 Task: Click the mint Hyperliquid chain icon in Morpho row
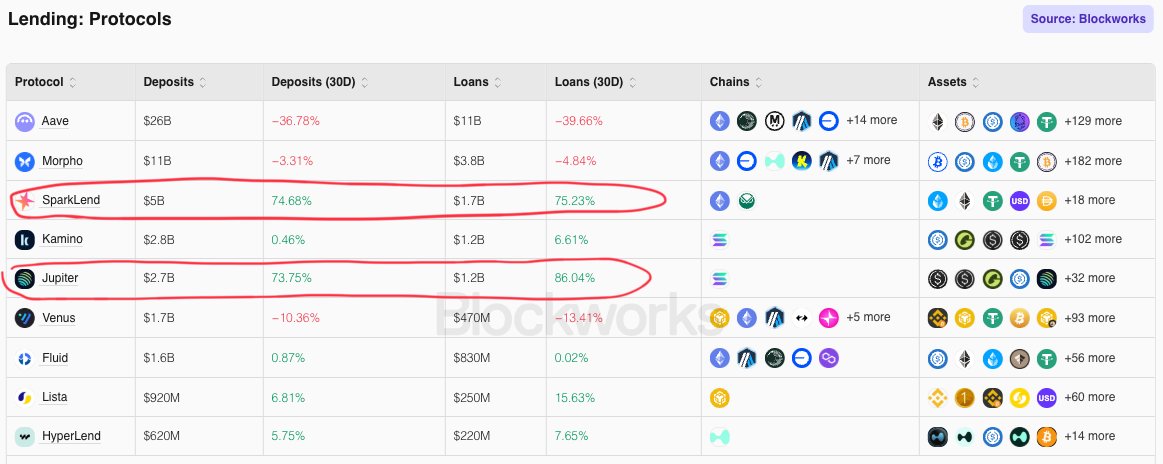(774, 161)
